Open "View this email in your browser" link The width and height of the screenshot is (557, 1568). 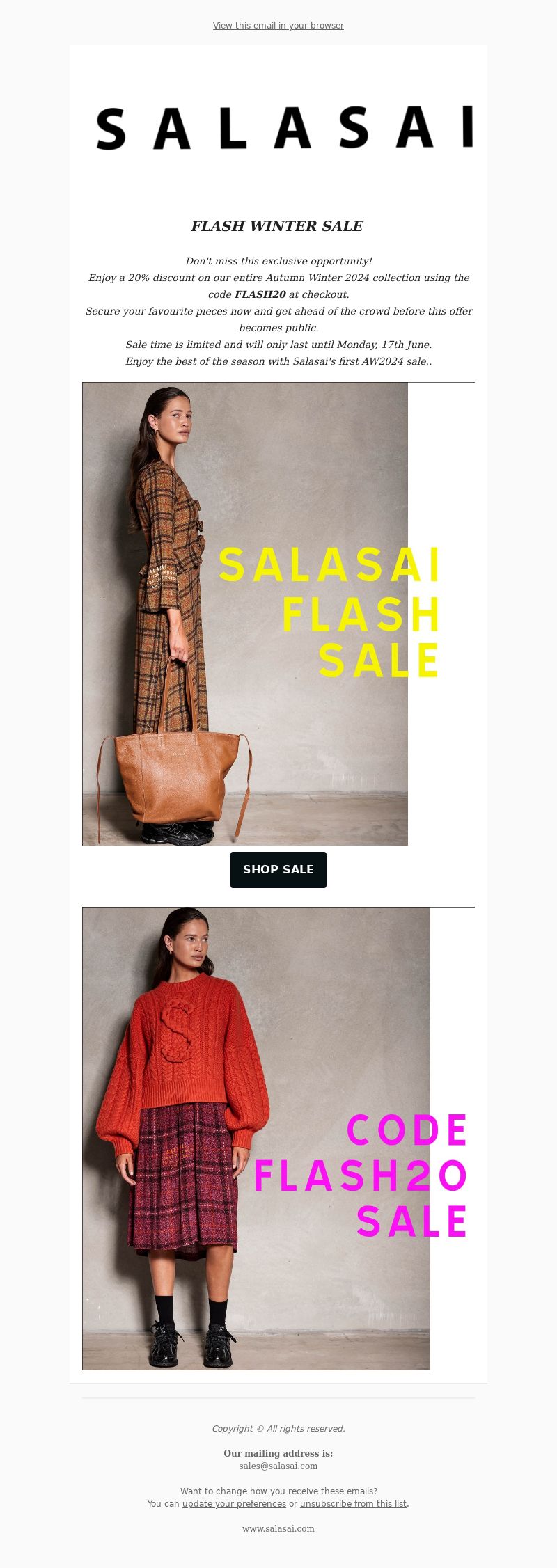[x=278, y=26]
